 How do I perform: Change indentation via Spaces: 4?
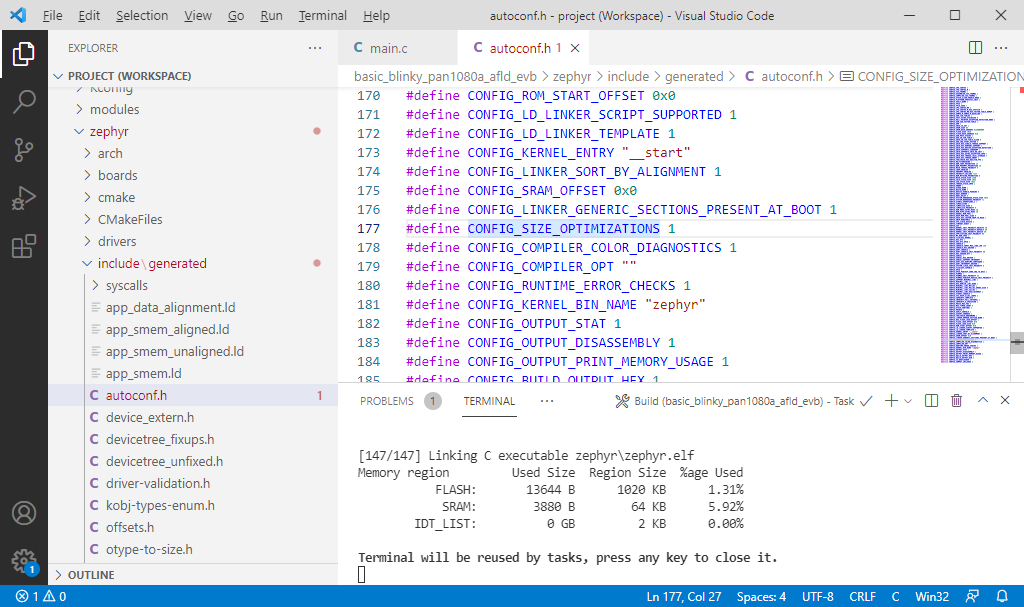761,596
